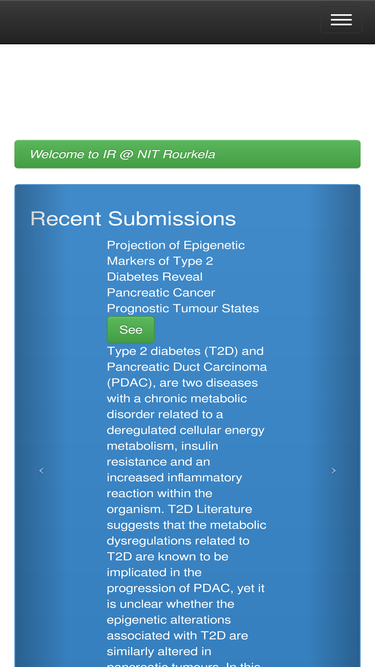
Task: Go to the previous carousel slide
Action: pyautogui.click(x=41, y=470)
